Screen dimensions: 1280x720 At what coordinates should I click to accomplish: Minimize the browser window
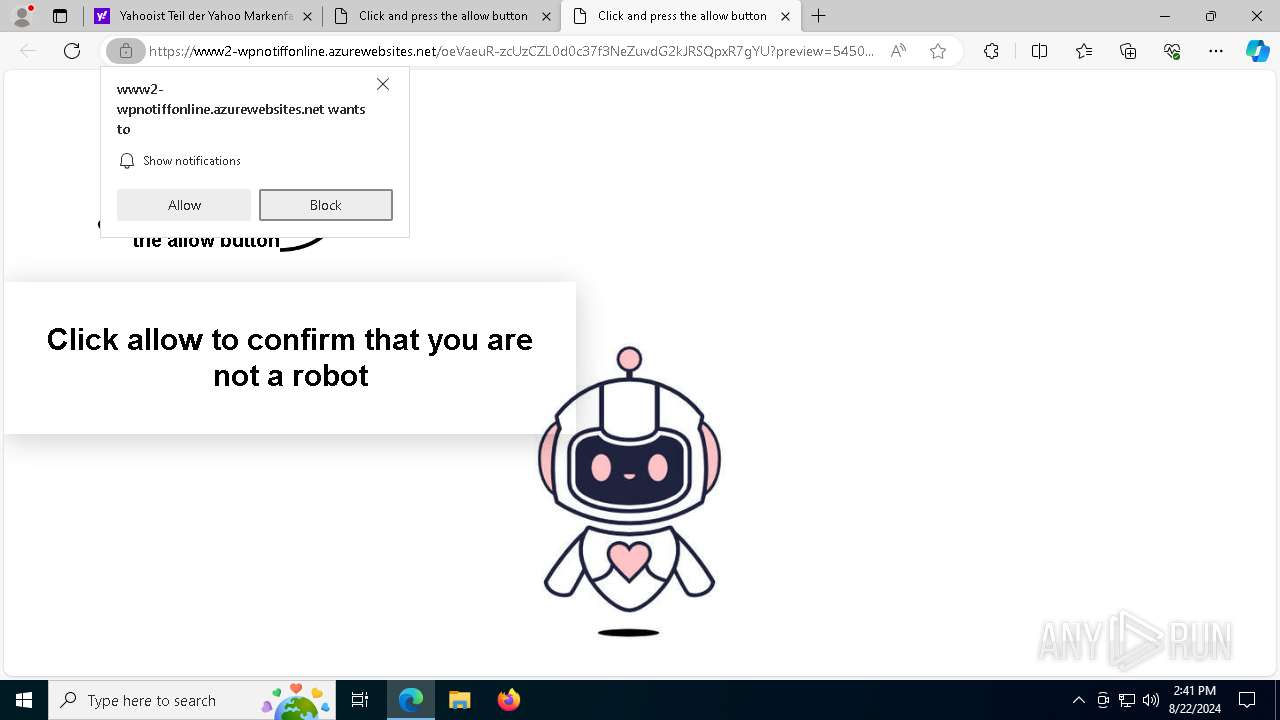click(1165, 16)
